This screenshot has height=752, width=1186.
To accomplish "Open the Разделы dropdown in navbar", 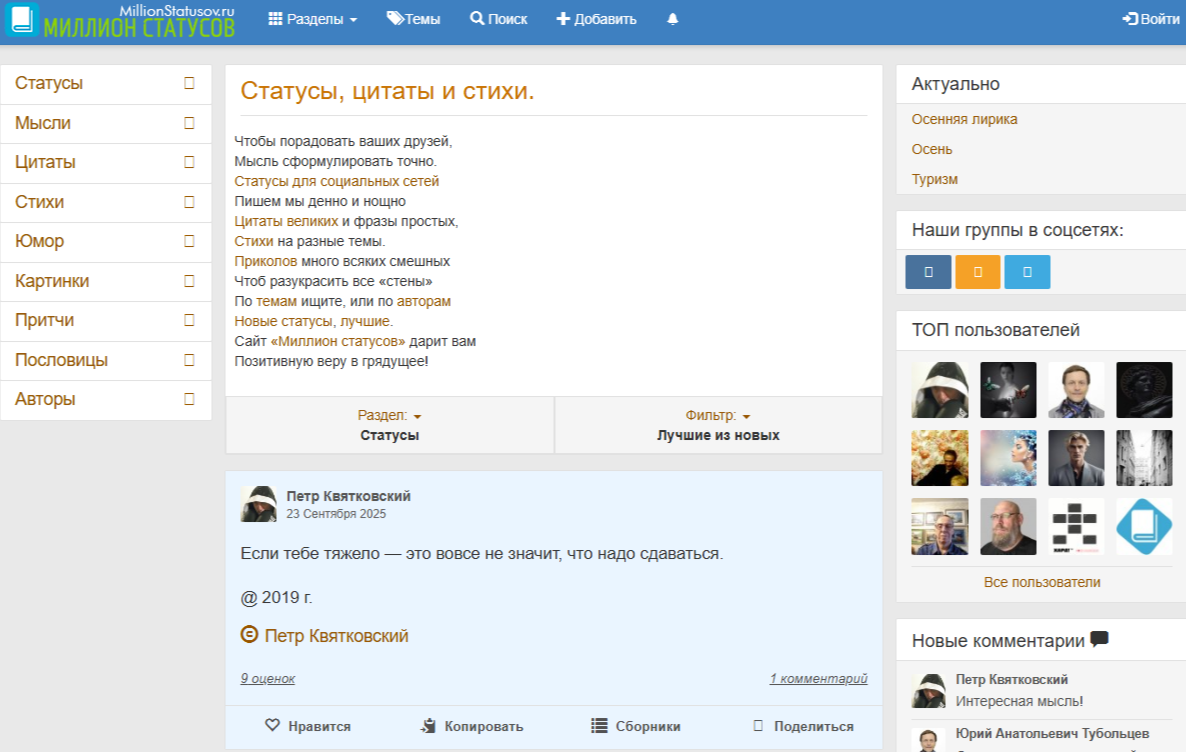I will coord(313,19).
